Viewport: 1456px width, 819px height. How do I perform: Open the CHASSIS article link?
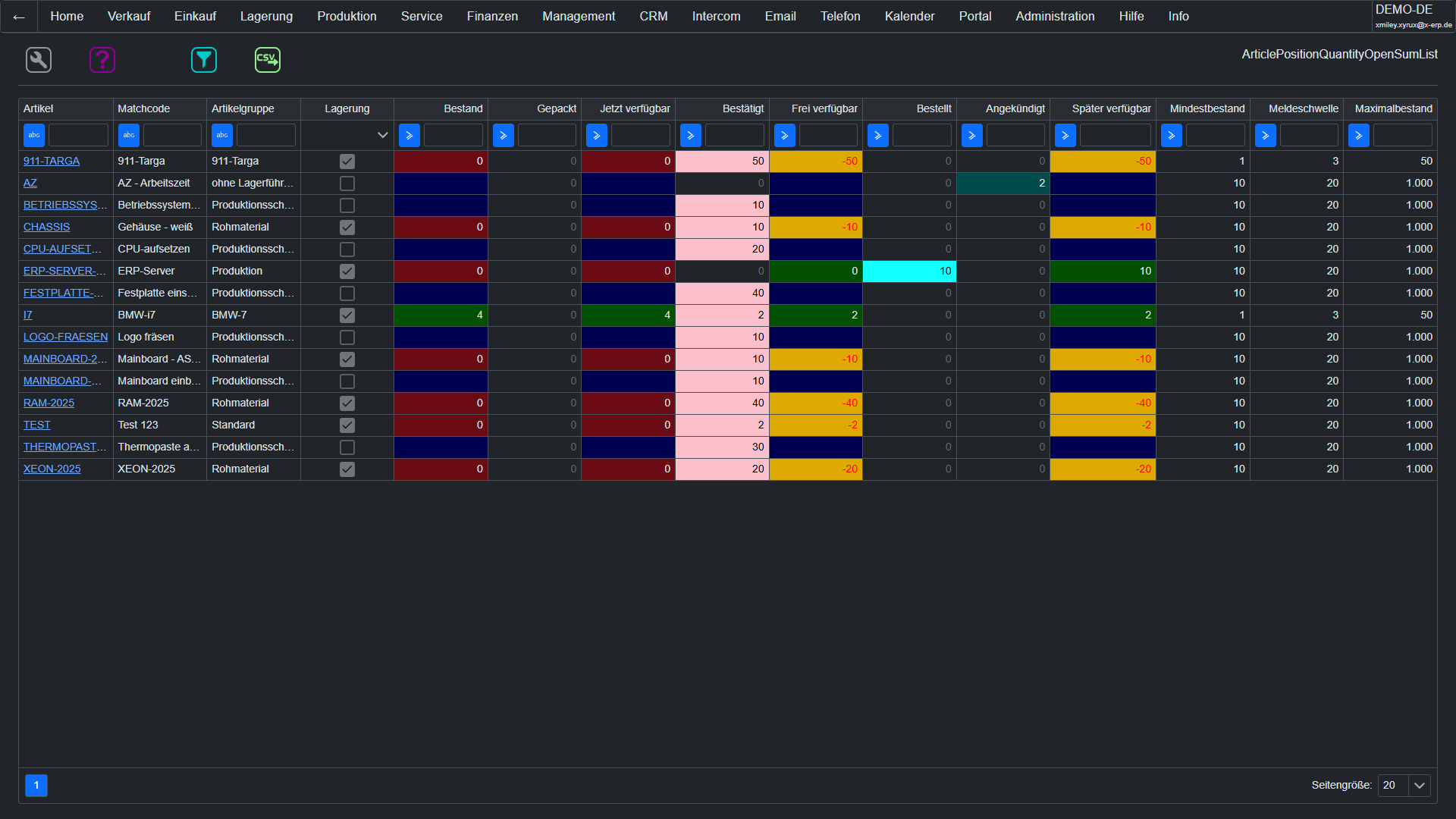46,227
